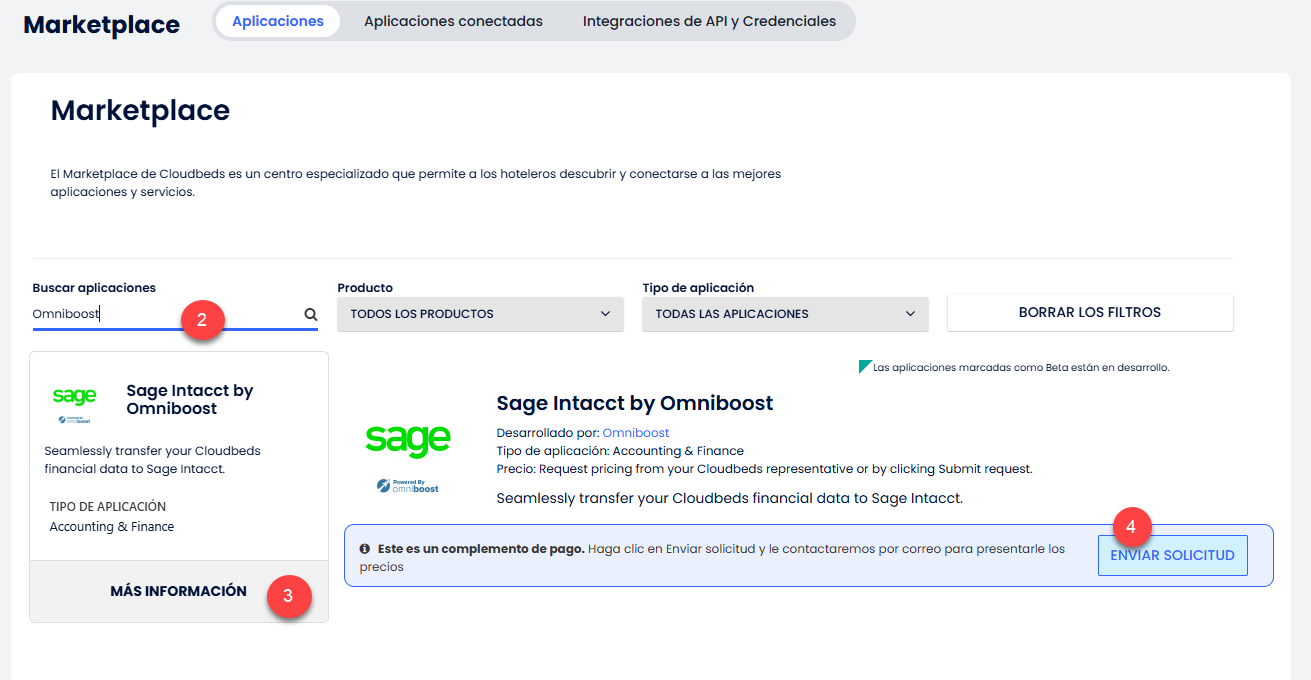Image resolution: width=1311 pixels, height=680 pixels.
Task: Click the beta applications notice text
Action: [1021, 368]
